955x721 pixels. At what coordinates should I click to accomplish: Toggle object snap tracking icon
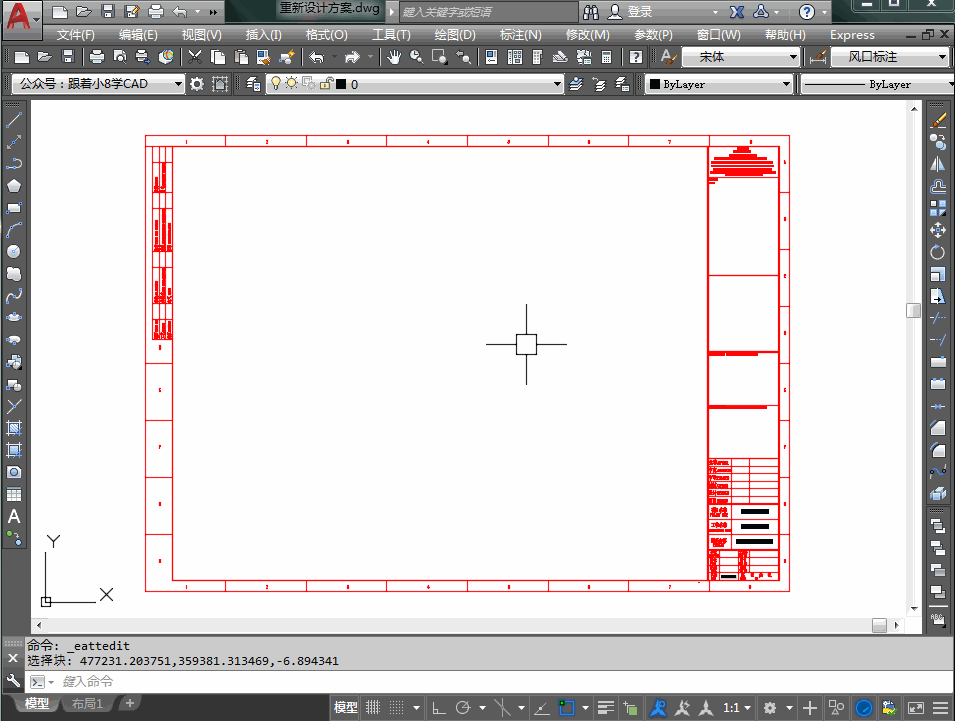tap(541, 708)
